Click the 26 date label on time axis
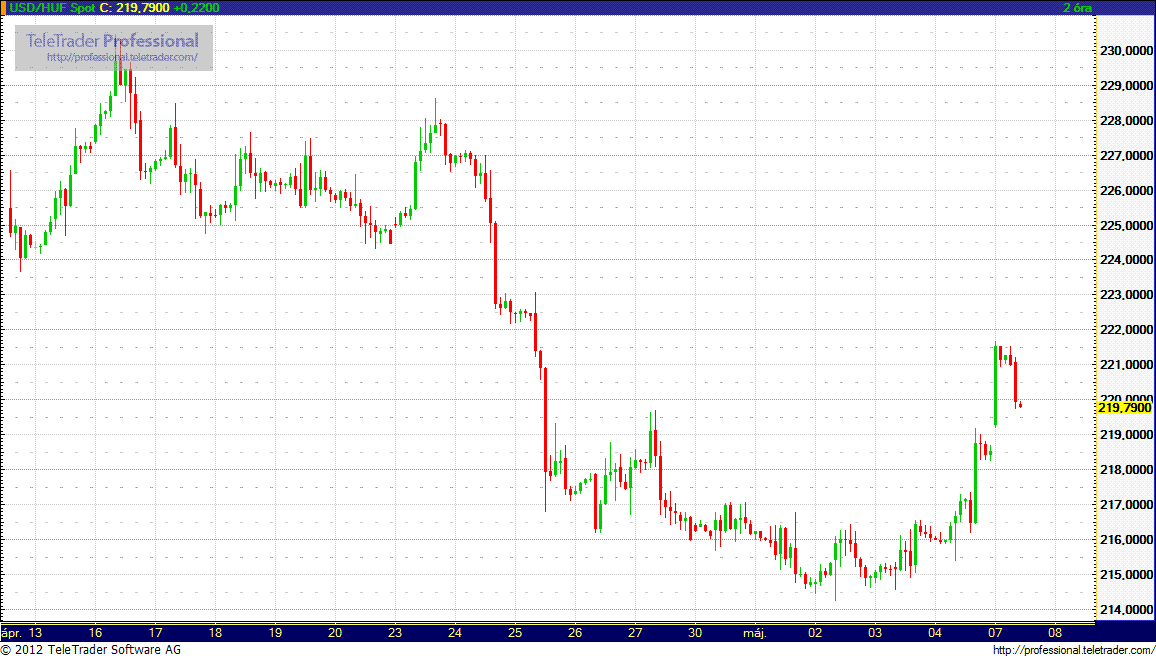Image resolution: width=1156 pixels, height=659 pixels. [575, 632]
